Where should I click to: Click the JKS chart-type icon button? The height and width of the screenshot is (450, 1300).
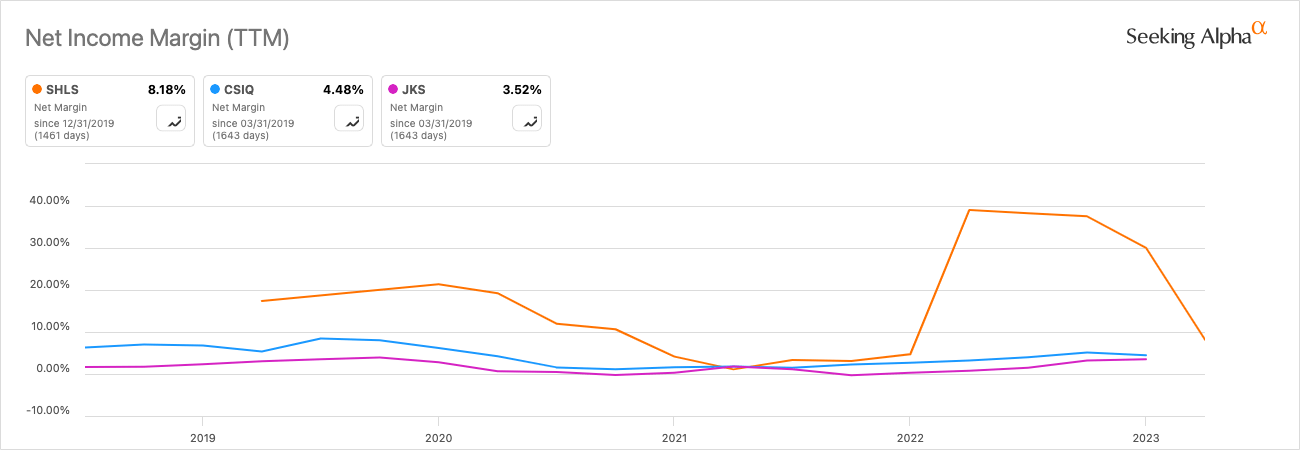(x=528, y=120)
